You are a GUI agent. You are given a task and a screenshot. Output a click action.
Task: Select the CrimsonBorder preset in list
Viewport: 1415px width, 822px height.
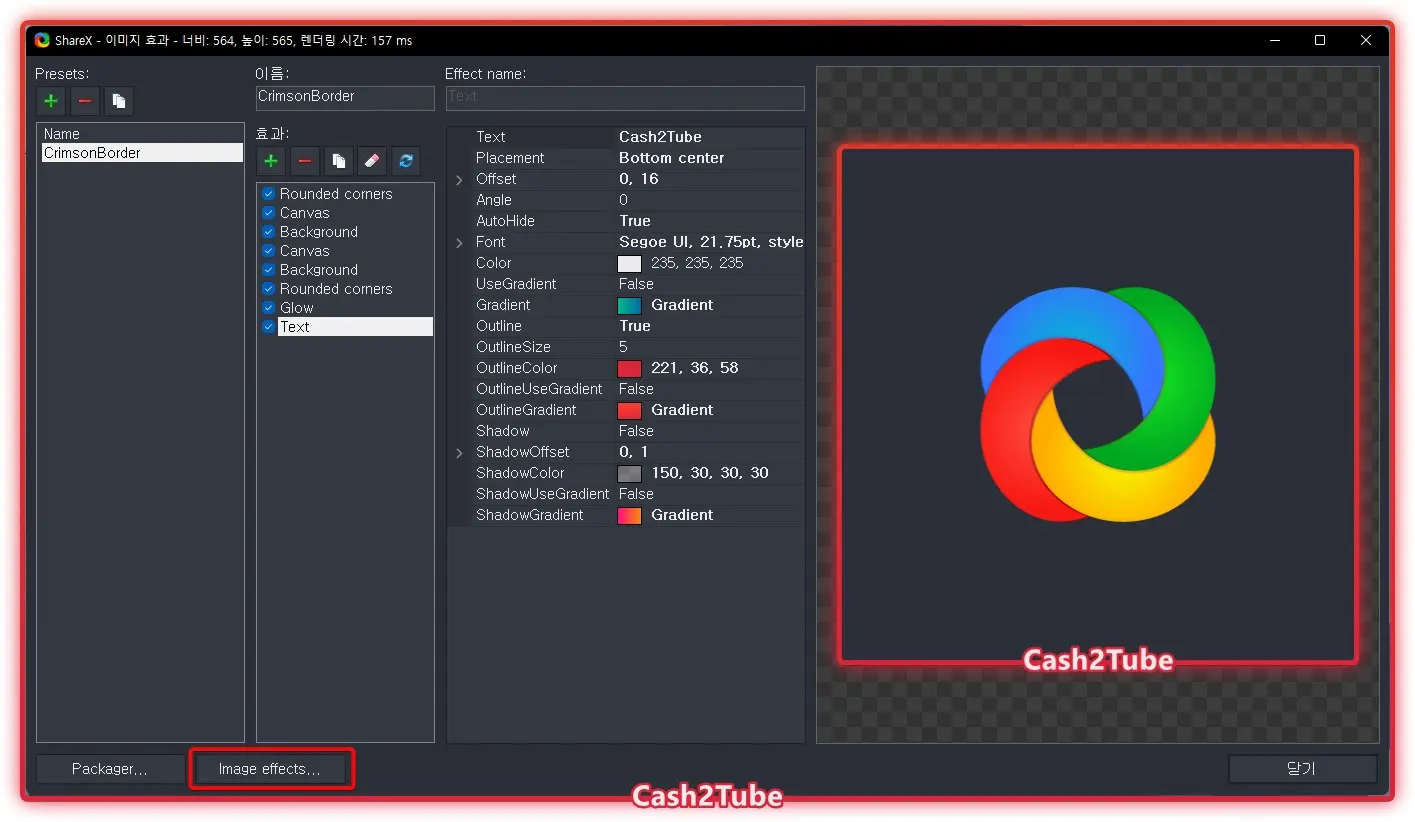[141, 153]
